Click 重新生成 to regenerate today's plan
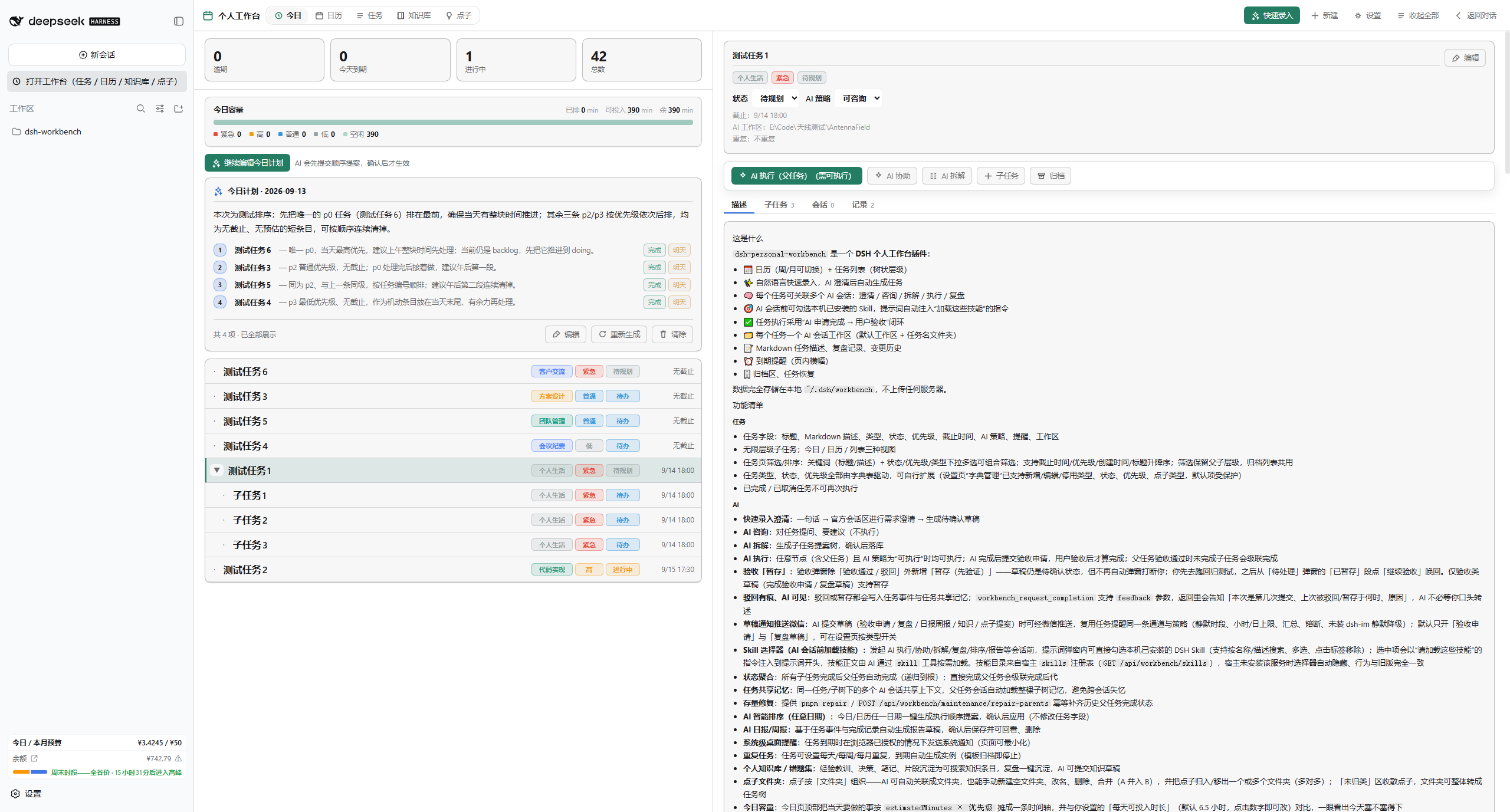1510x812 pixels. [619, 334]
